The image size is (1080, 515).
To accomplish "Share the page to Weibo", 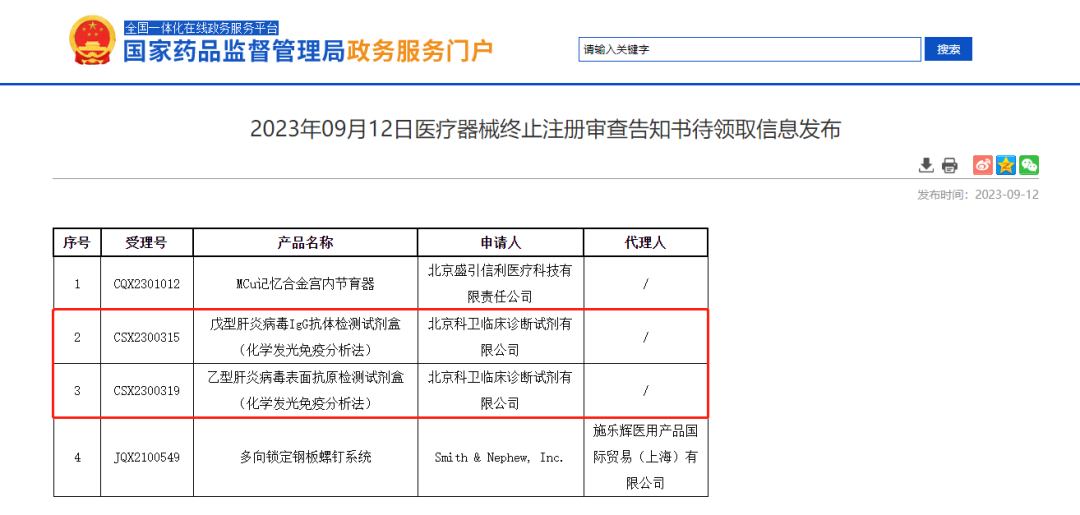I will (983, 165).
